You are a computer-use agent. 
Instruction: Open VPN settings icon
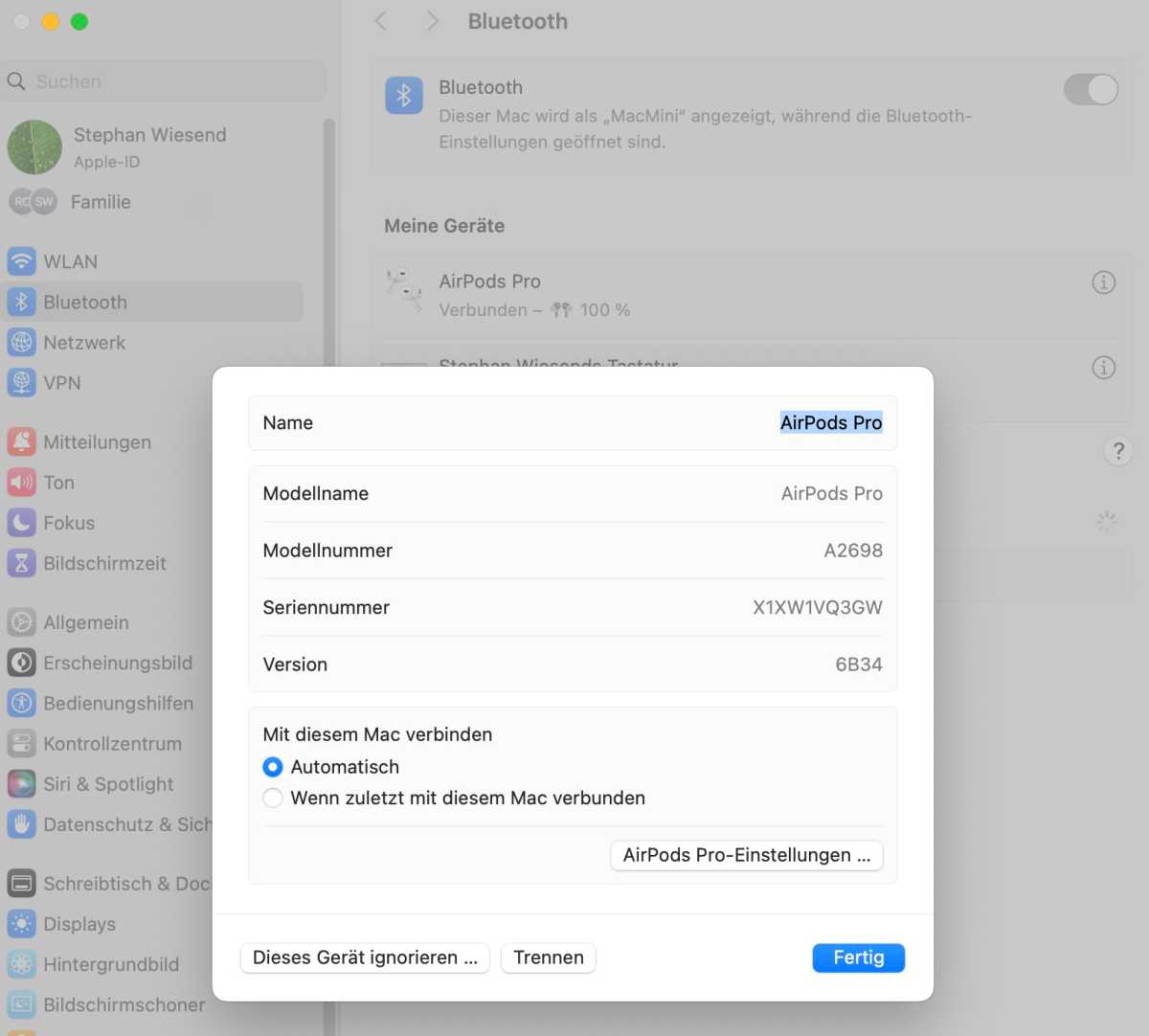[21, 382]
